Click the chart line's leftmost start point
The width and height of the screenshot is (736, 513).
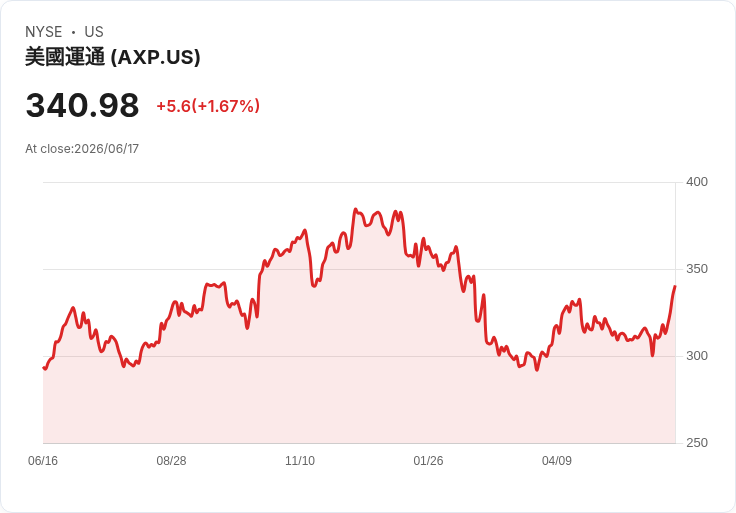click(44, 368)
